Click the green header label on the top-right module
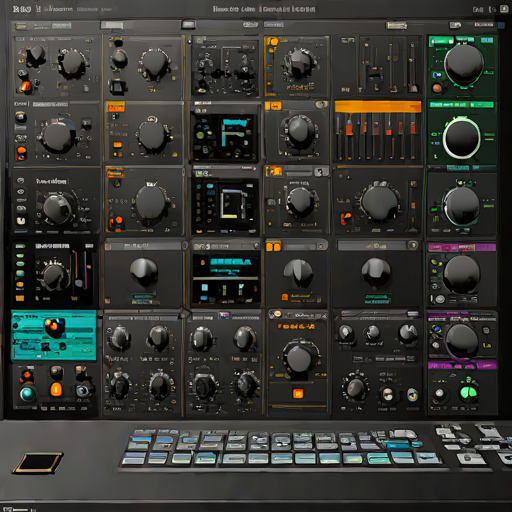 442,41
